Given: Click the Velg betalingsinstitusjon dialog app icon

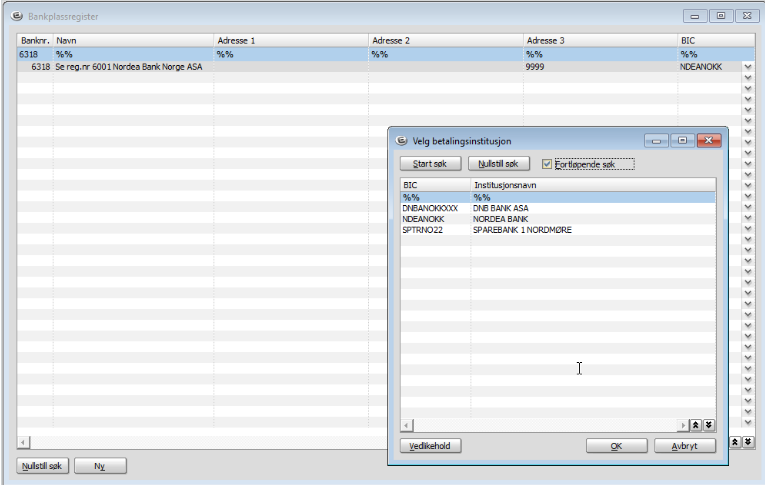Looking at the screenshot, I should [x=402, y=141].
